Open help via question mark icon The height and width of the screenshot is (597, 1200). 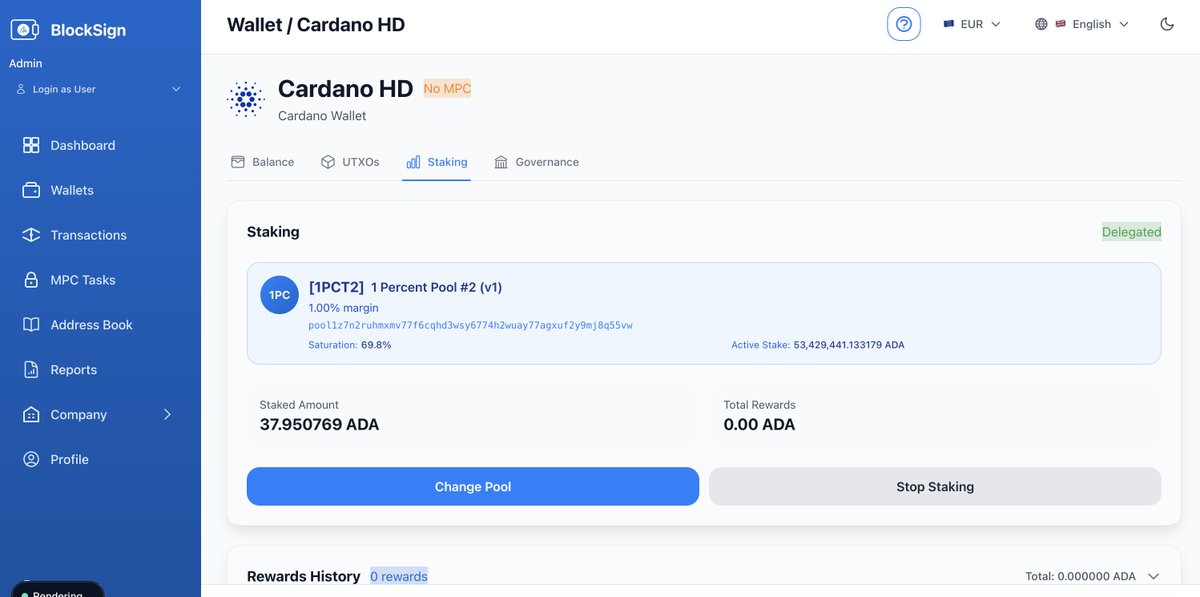904,24
